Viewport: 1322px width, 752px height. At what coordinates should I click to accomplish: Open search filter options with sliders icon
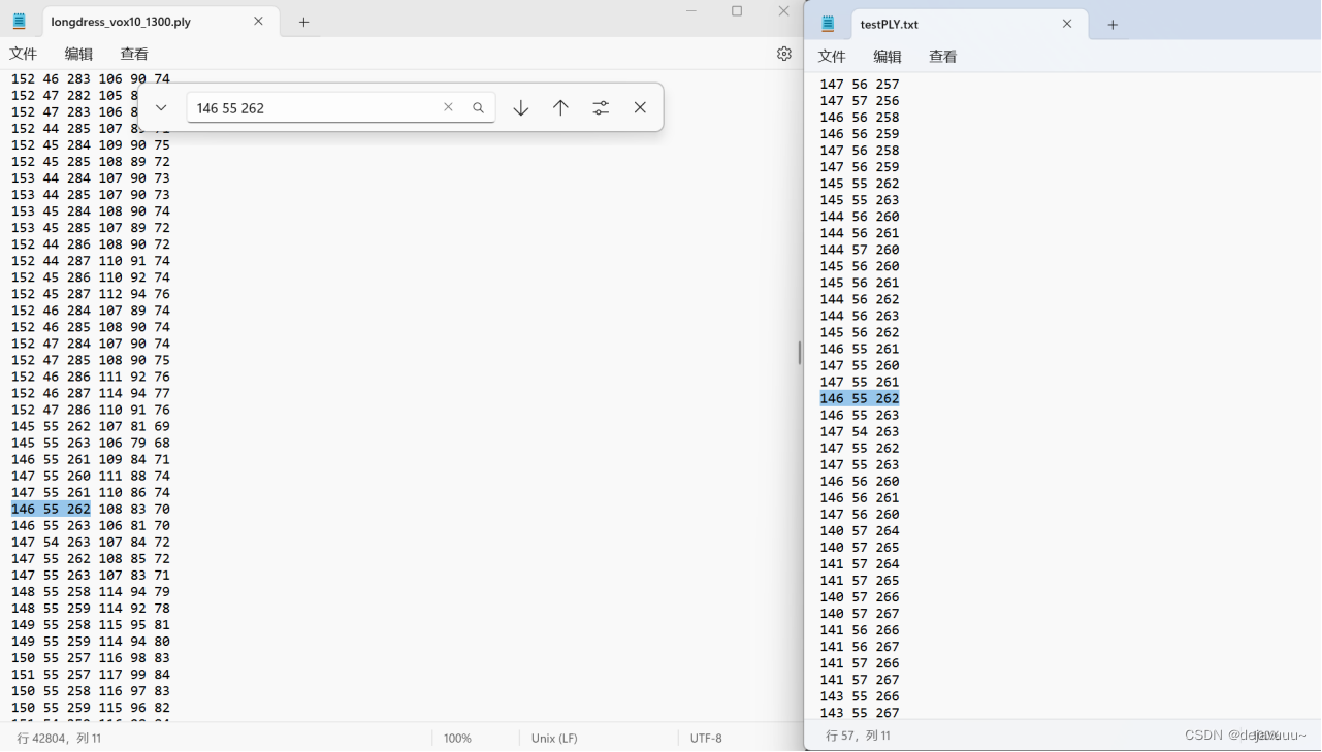[x=600, y=107]
